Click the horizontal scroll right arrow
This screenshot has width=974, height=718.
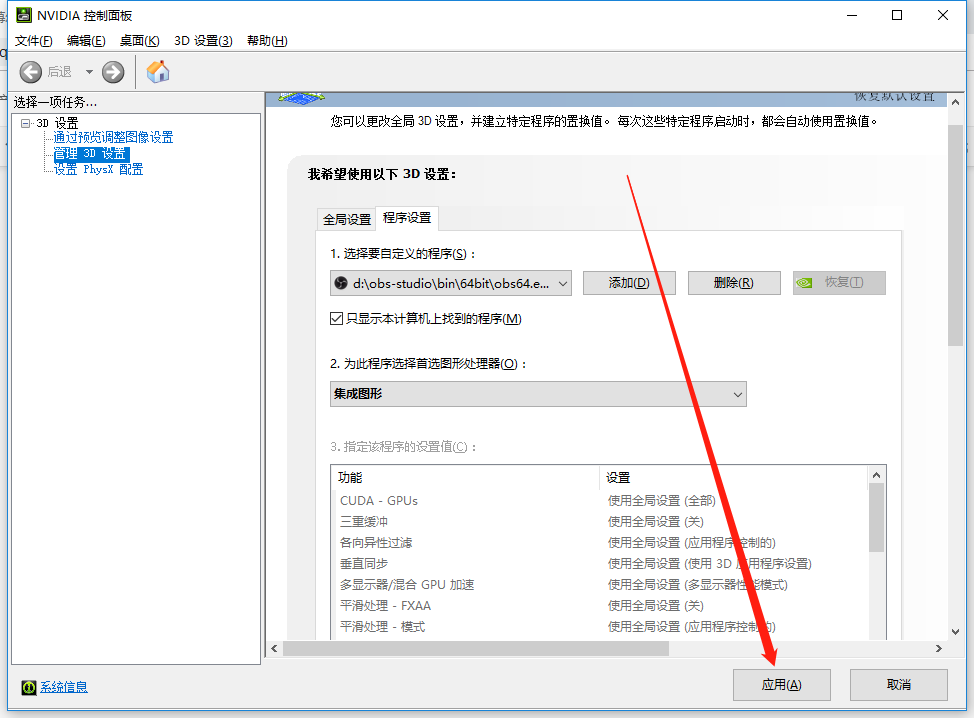[939, 648]
